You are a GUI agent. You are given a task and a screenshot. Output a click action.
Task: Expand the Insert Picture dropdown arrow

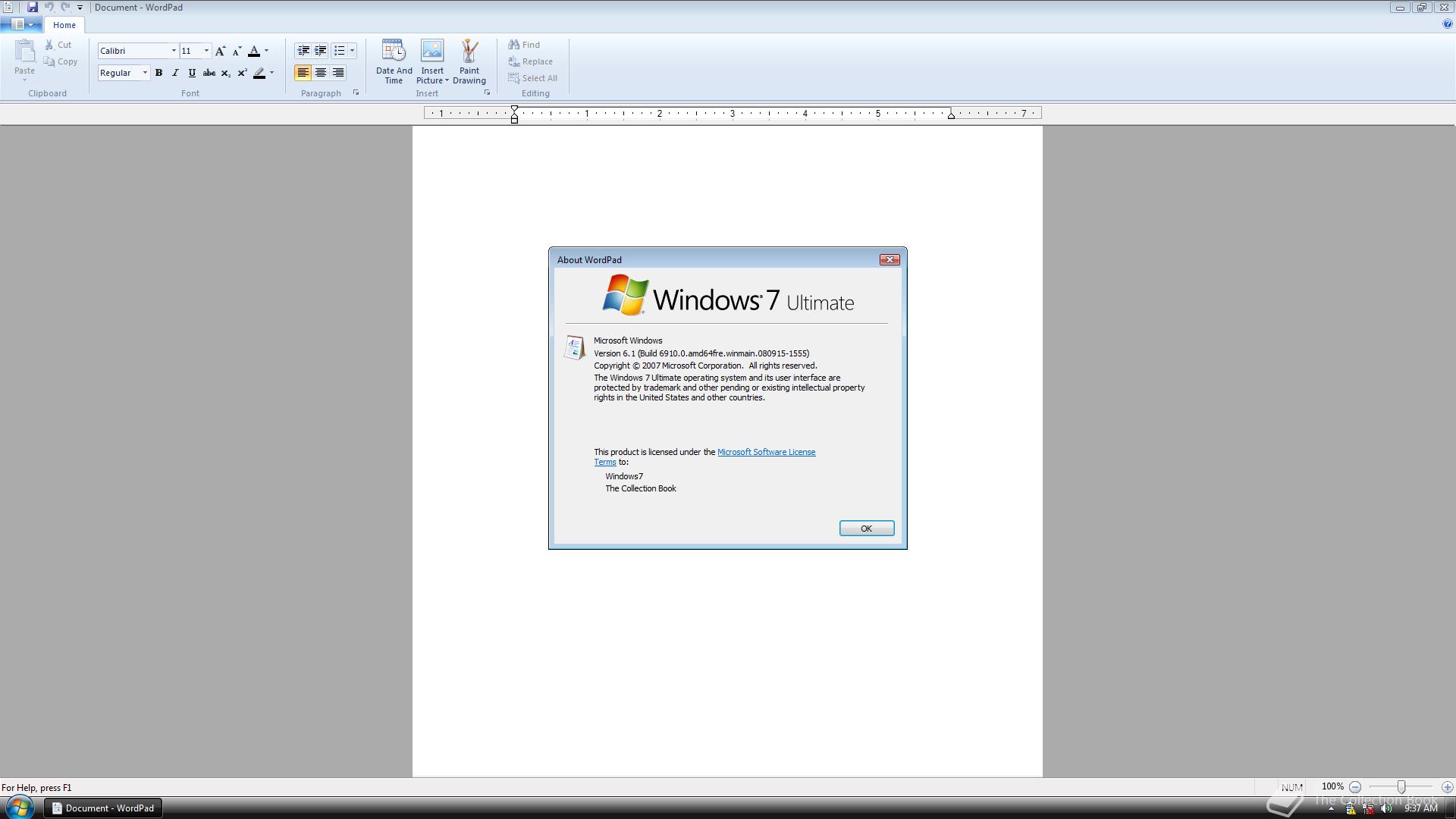(x=447, y=80)
